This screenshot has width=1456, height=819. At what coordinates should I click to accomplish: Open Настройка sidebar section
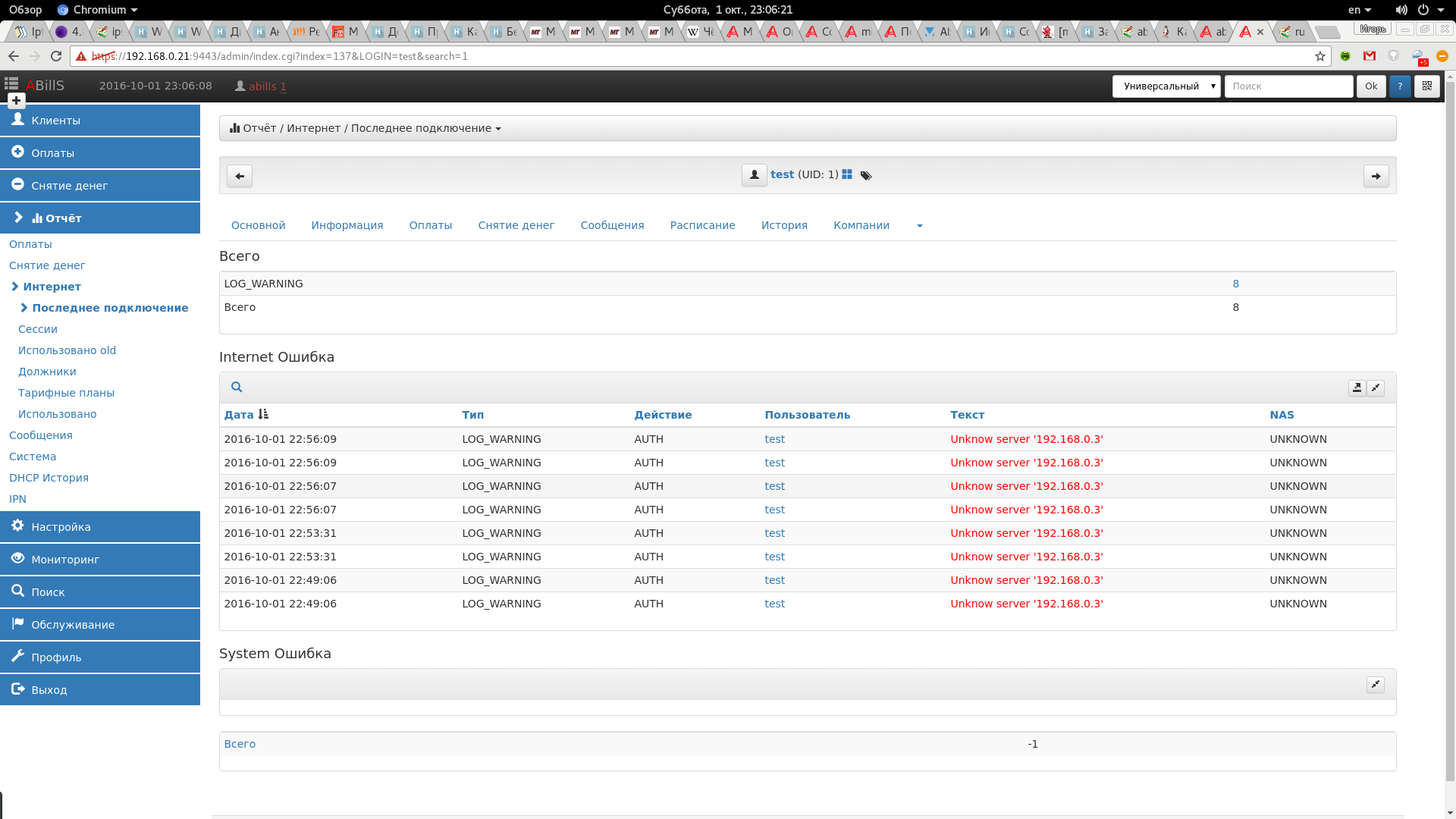pos(100,527)
